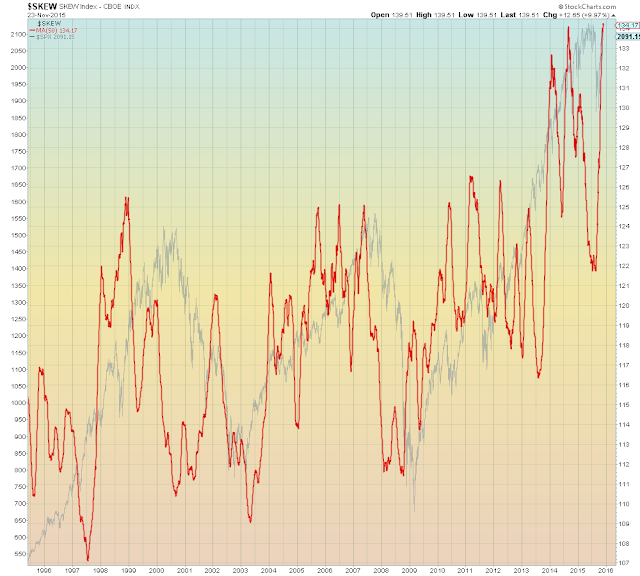Click the Low value 139.51

[487, 15]
